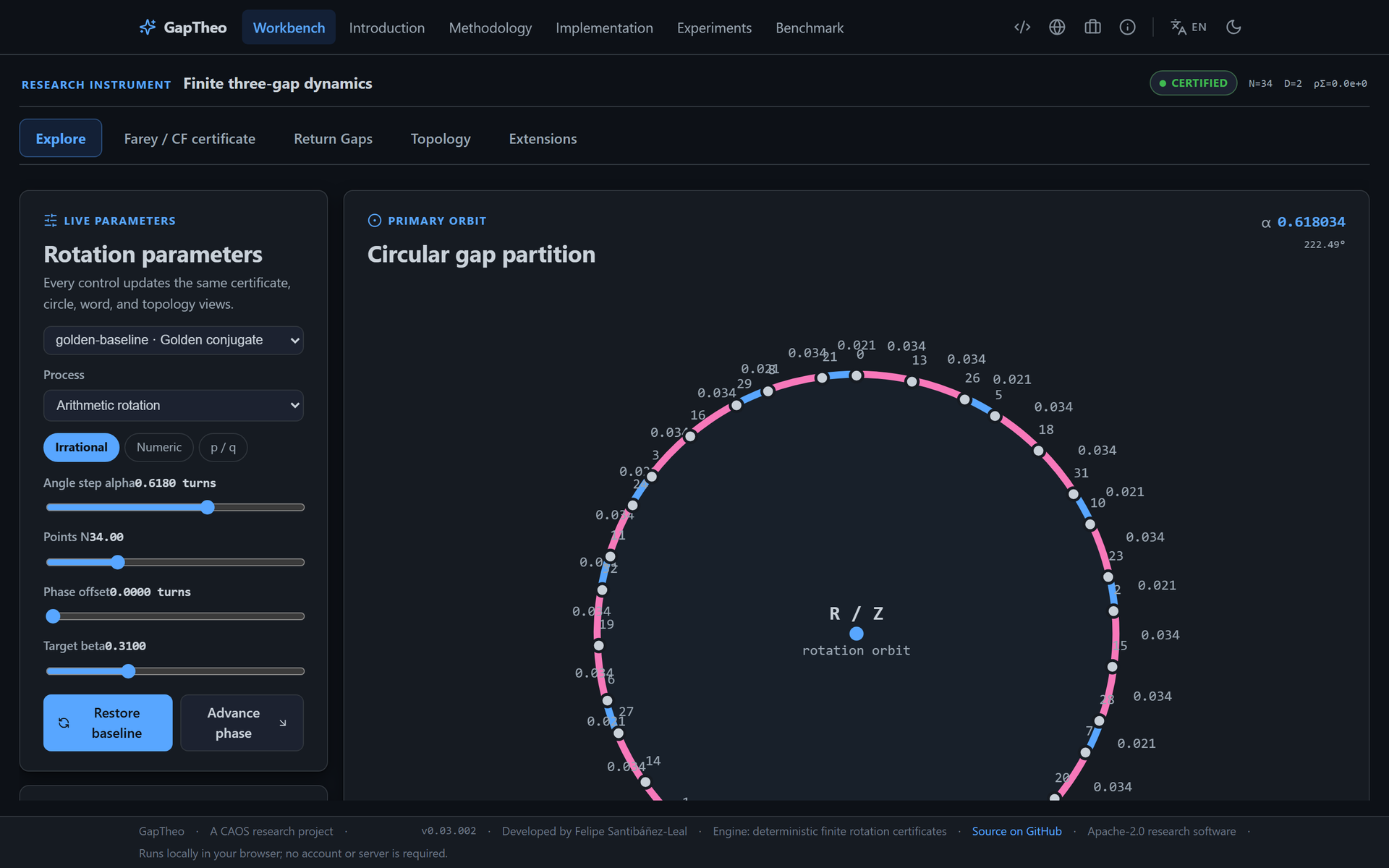The height and width of the screenshot is (868, 1389).
Task: Click the arrow icon in Advance phase
Action: [x=283, y=723]
